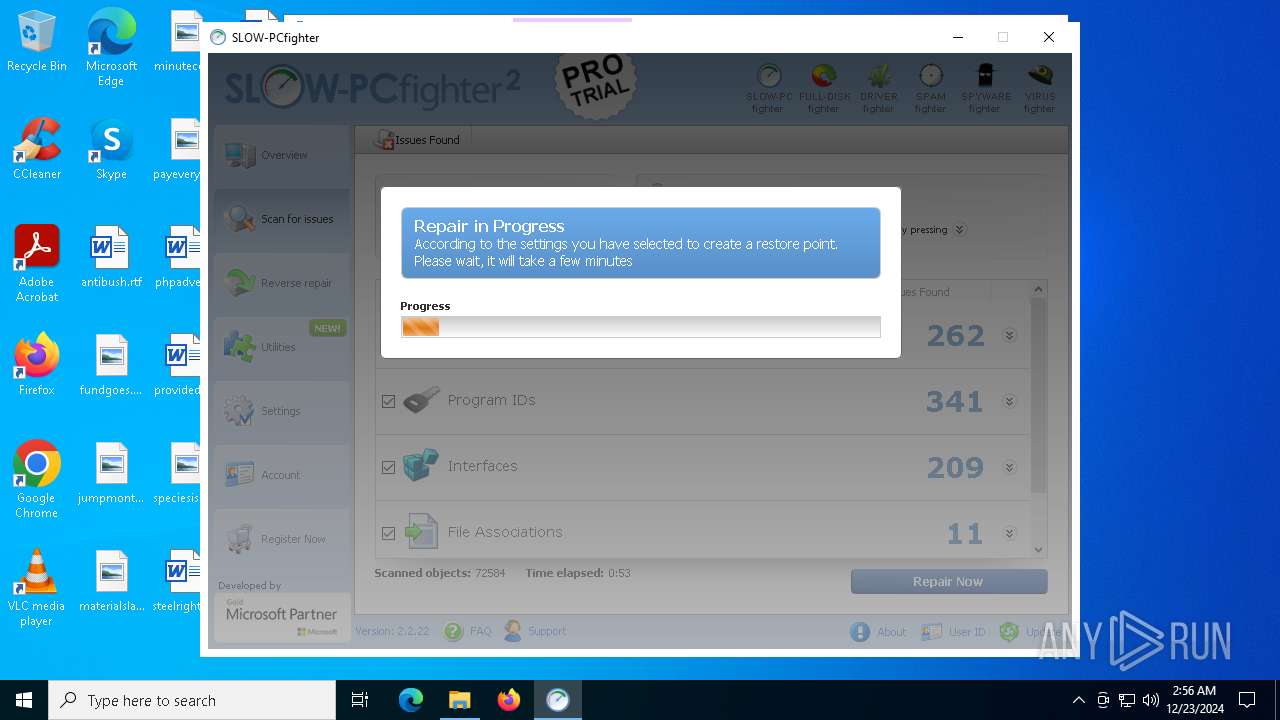1280x720 pixels.
Task: Click the Support person icon
Action: point(512,631)
